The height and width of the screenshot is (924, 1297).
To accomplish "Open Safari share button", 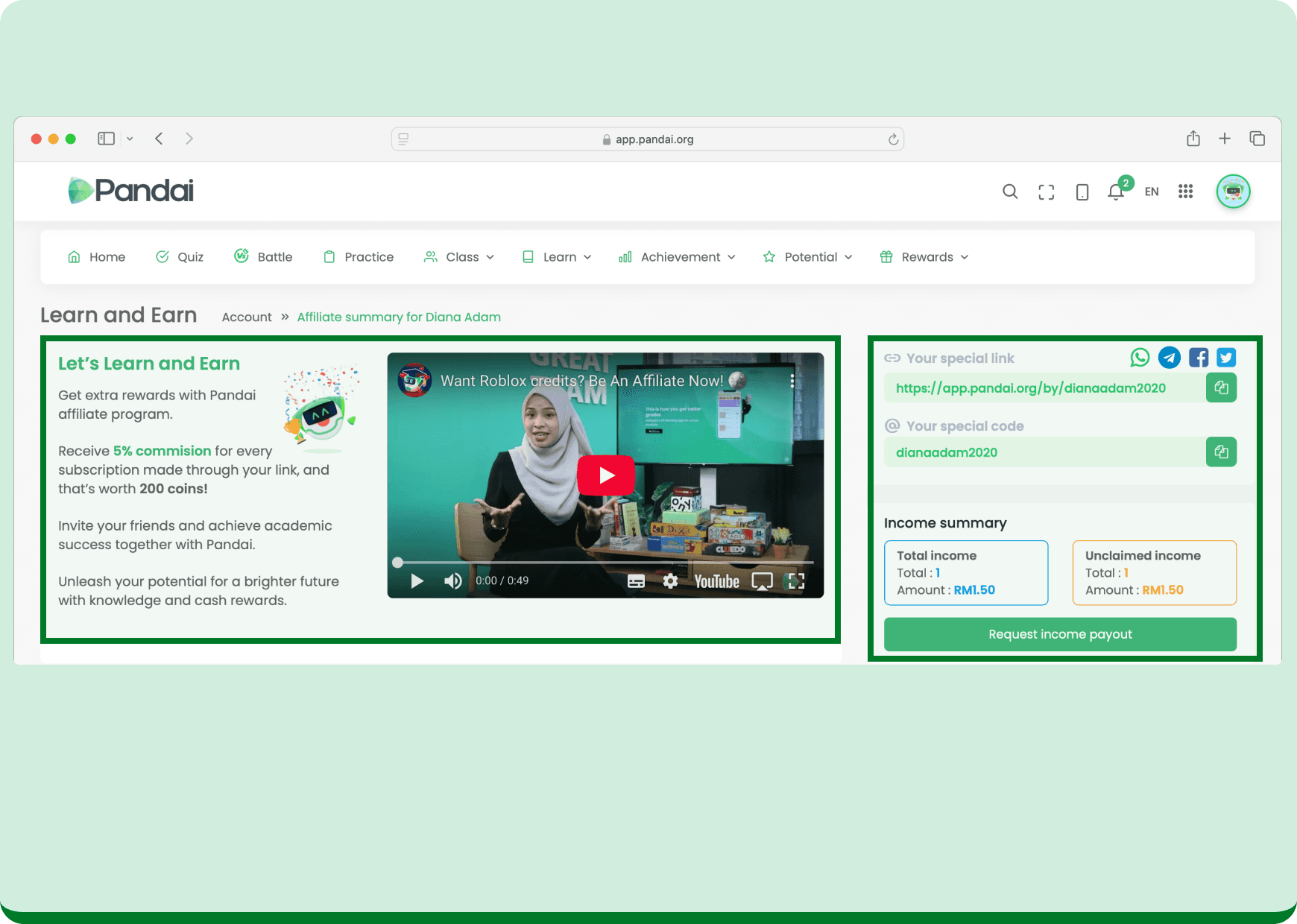I will click(x=1193, y=139).
